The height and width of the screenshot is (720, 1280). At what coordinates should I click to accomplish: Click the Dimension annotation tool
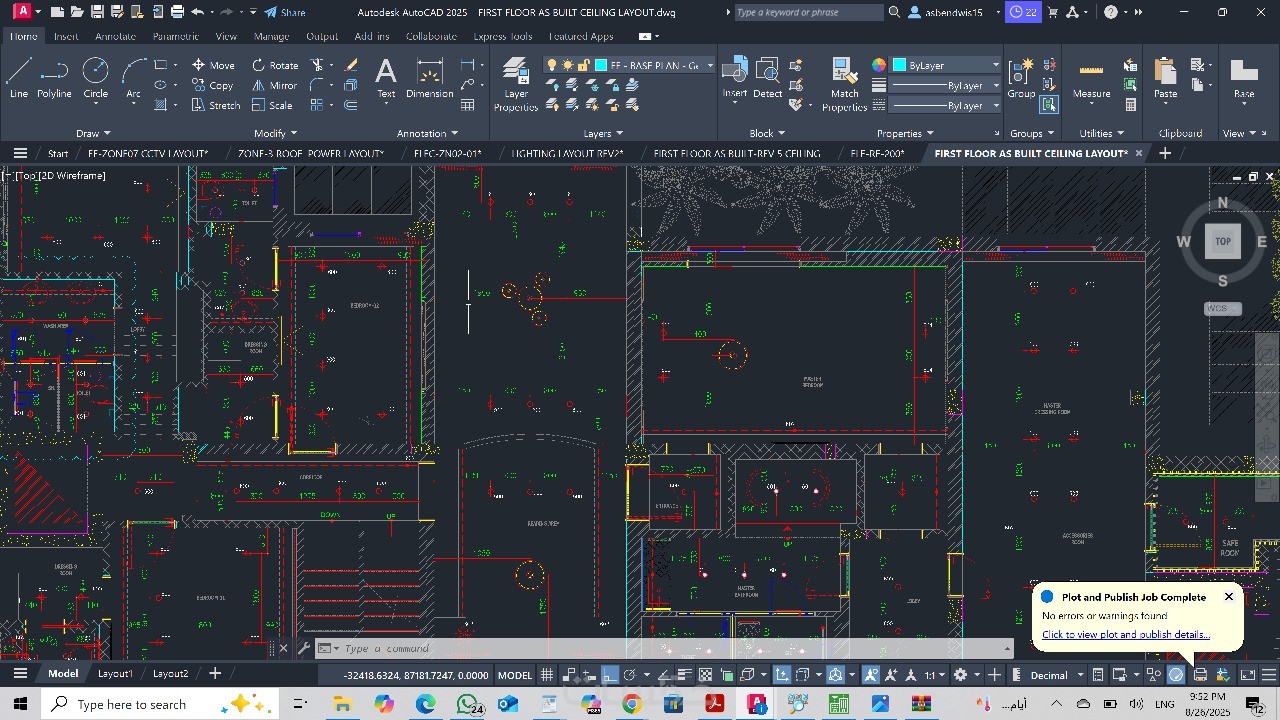click(x=429, y=78)
